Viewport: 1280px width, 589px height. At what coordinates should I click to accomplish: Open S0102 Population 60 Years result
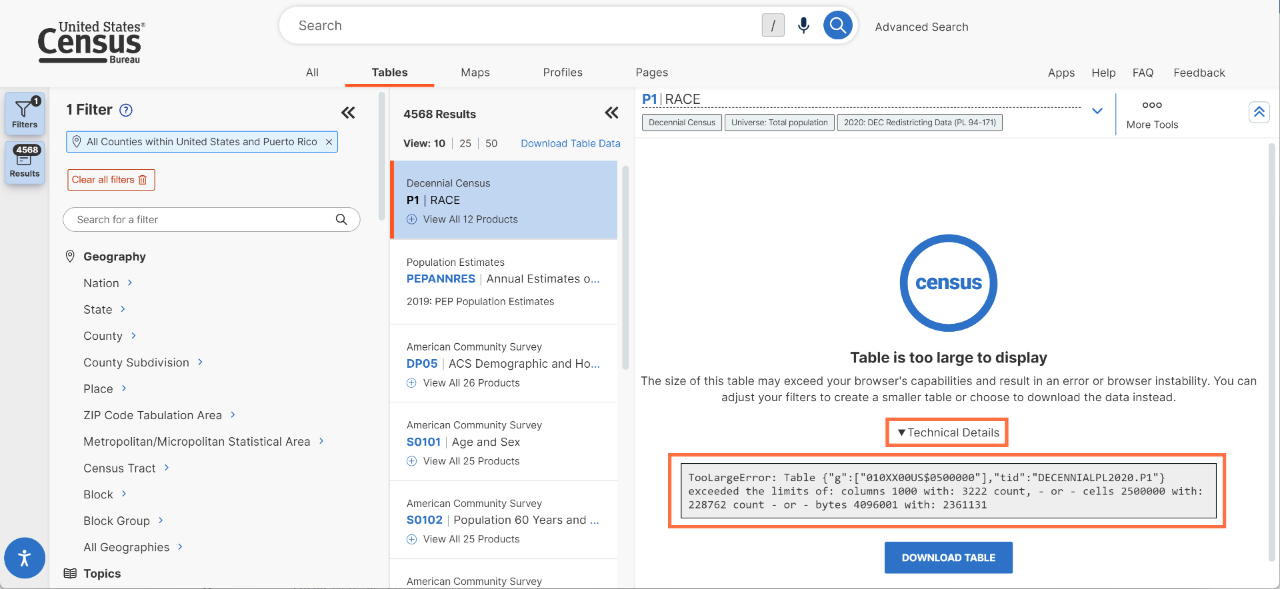[504, 519]
